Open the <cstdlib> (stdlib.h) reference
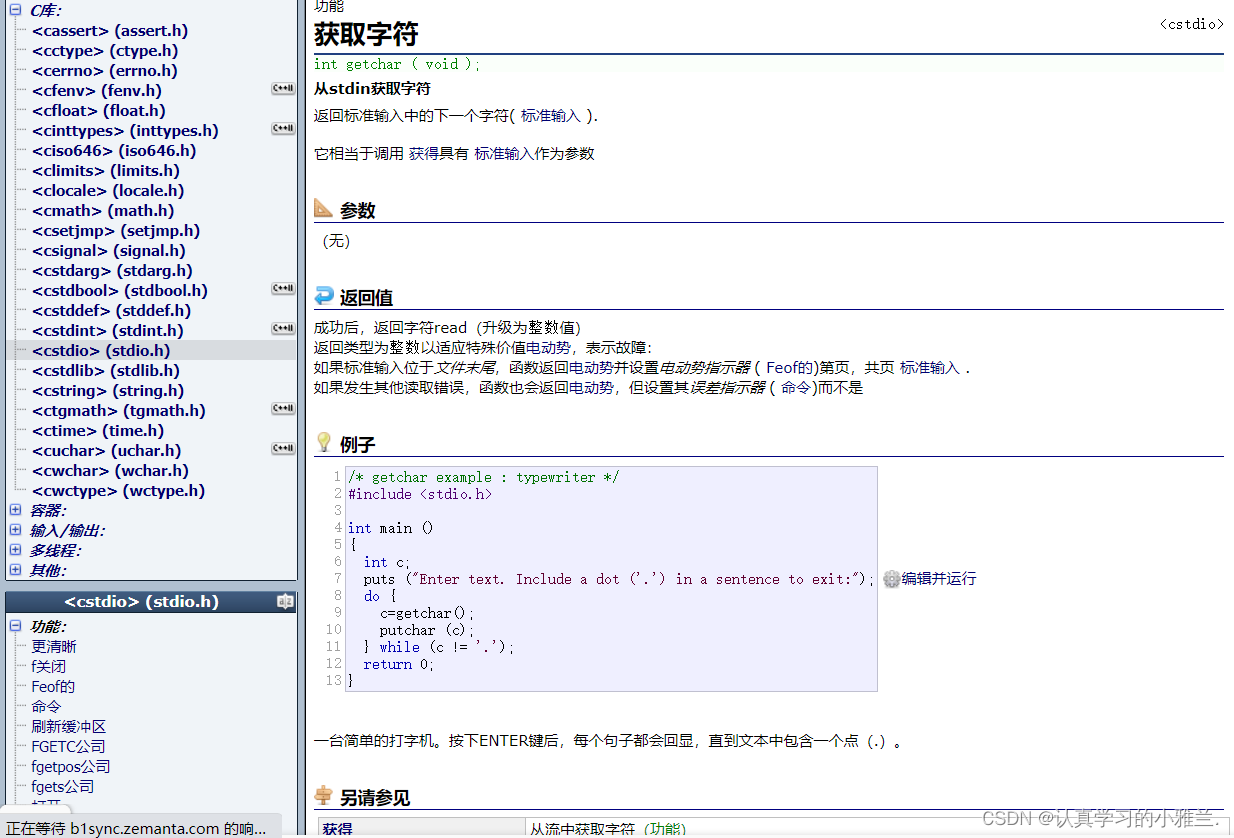This screenshot has width=1234, height=838. [x=105, y=371]
